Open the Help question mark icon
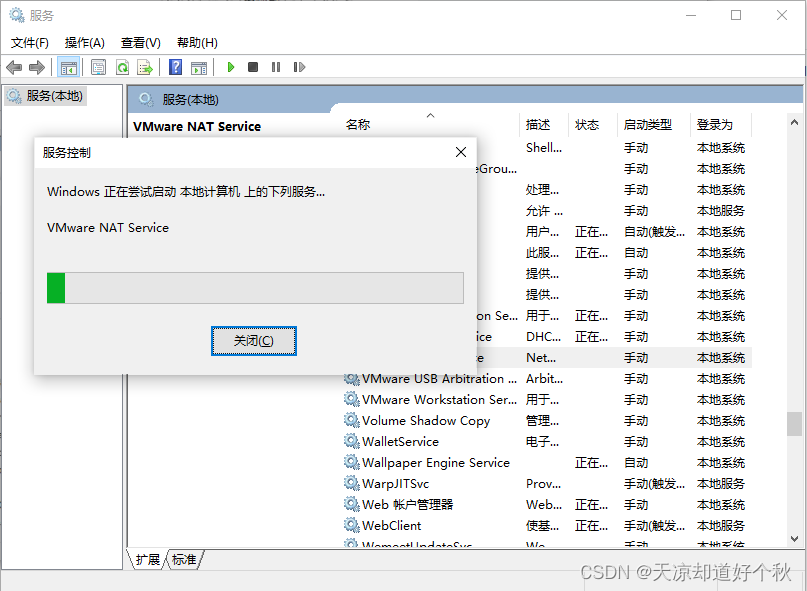The image size is (807, 591). (x=176, y=67)
